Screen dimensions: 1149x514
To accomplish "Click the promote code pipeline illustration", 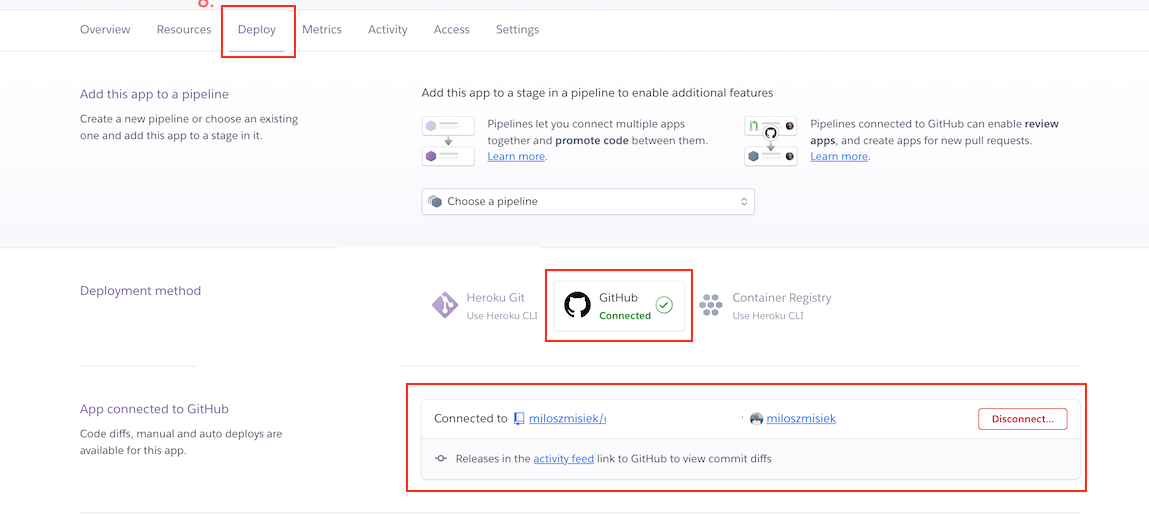I will (448, 141).
